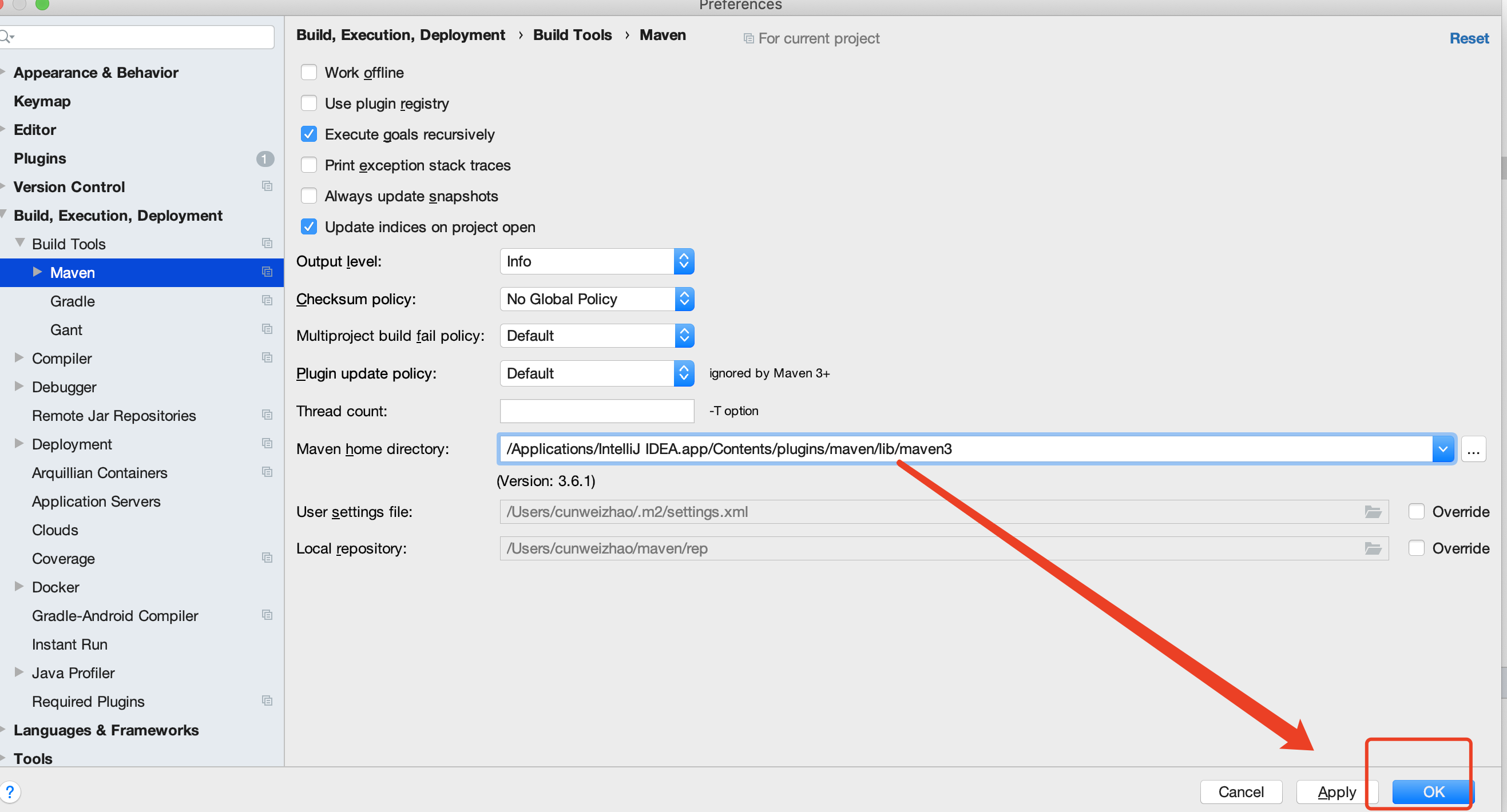Click the Thread count input field
The width and height of the screenshot is (1507, 812).
click(596, 411)
